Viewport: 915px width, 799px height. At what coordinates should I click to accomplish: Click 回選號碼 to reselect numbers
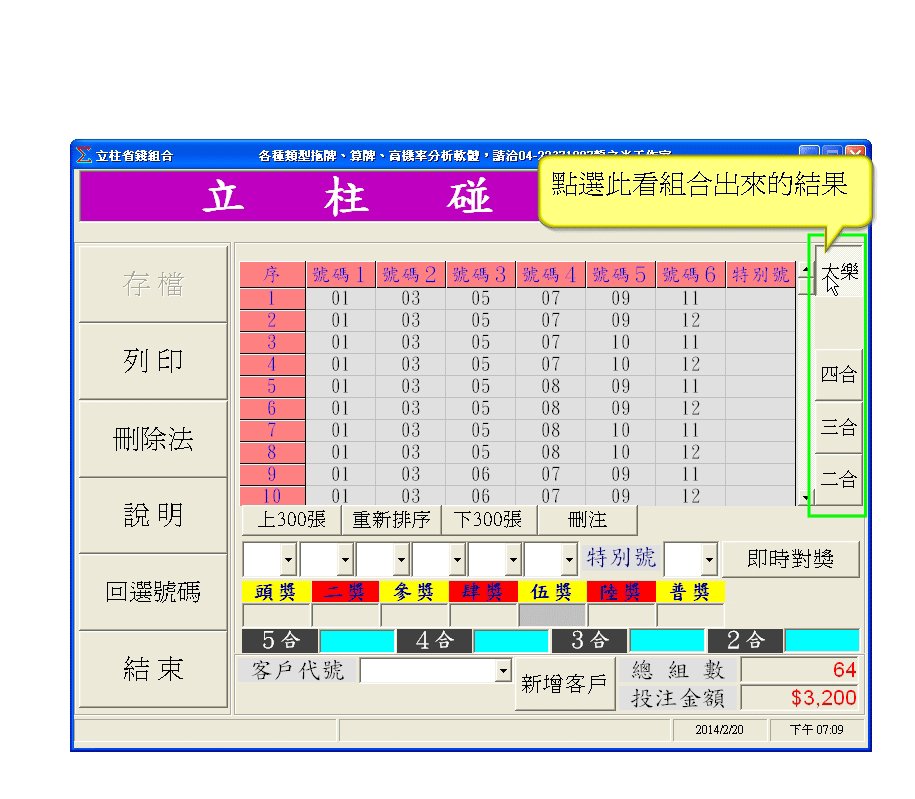pos(153,592)
